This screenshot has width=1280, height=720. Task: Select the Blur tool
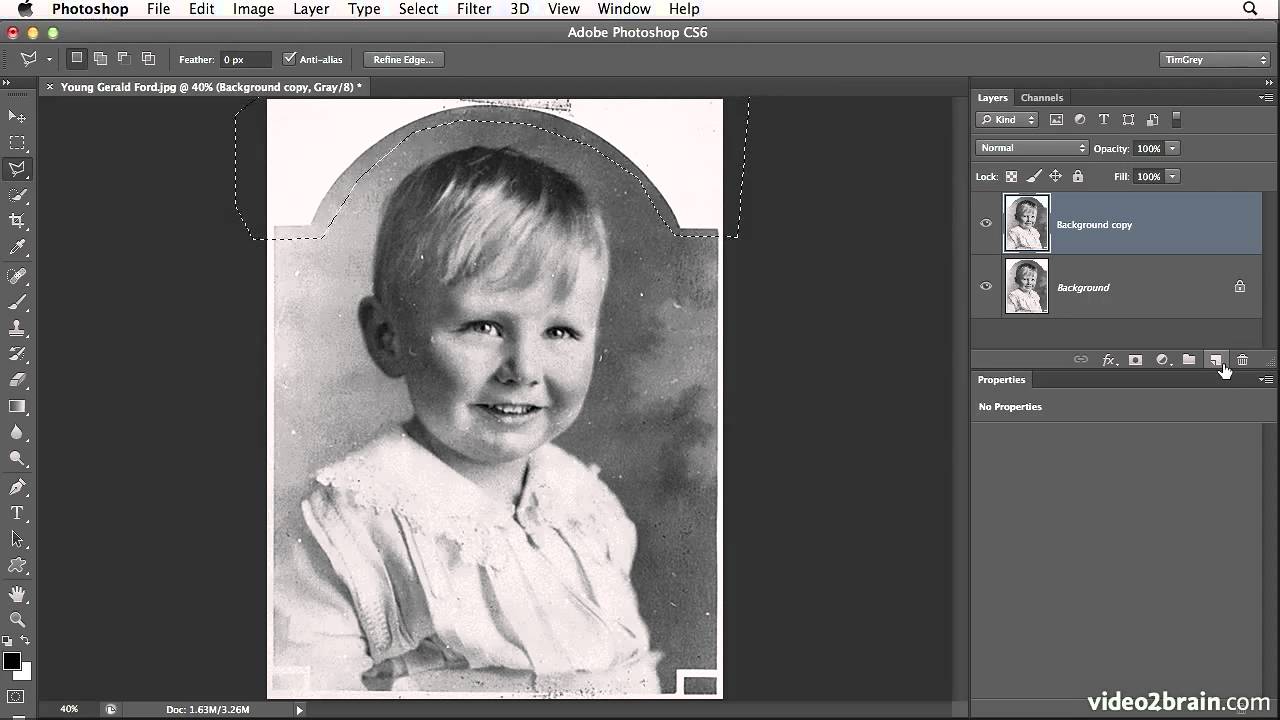click(17, 432)
